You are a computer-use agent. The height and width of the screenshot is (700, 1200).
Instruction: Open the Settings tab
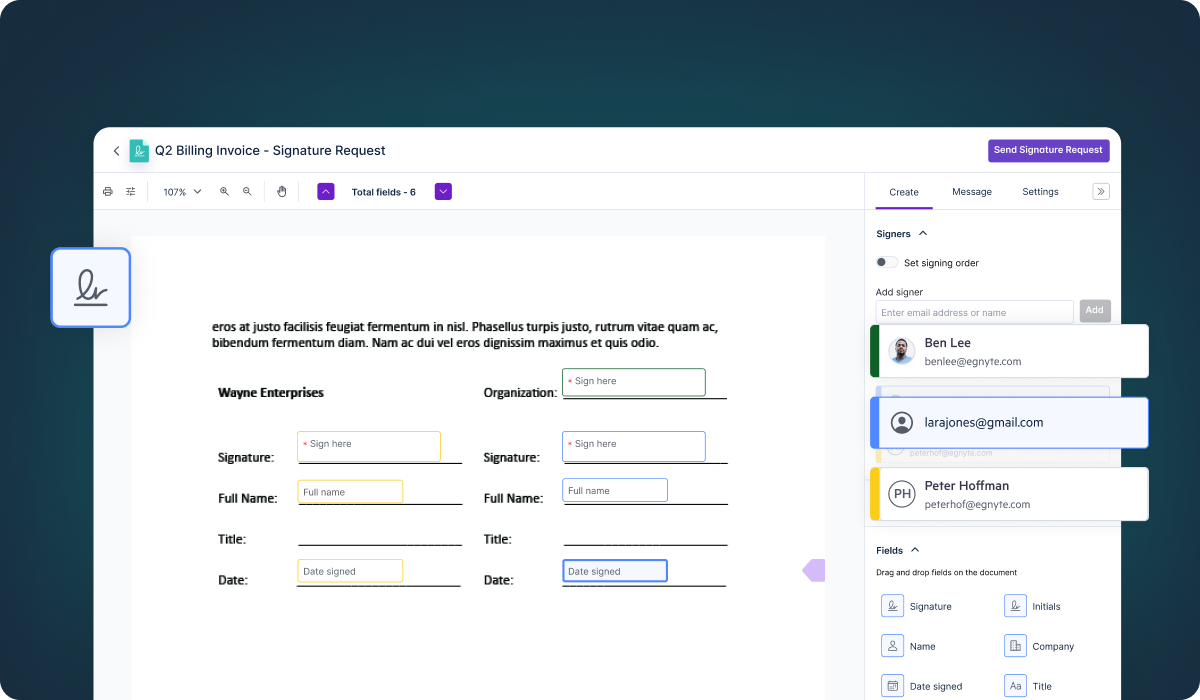coord(1040,191)
